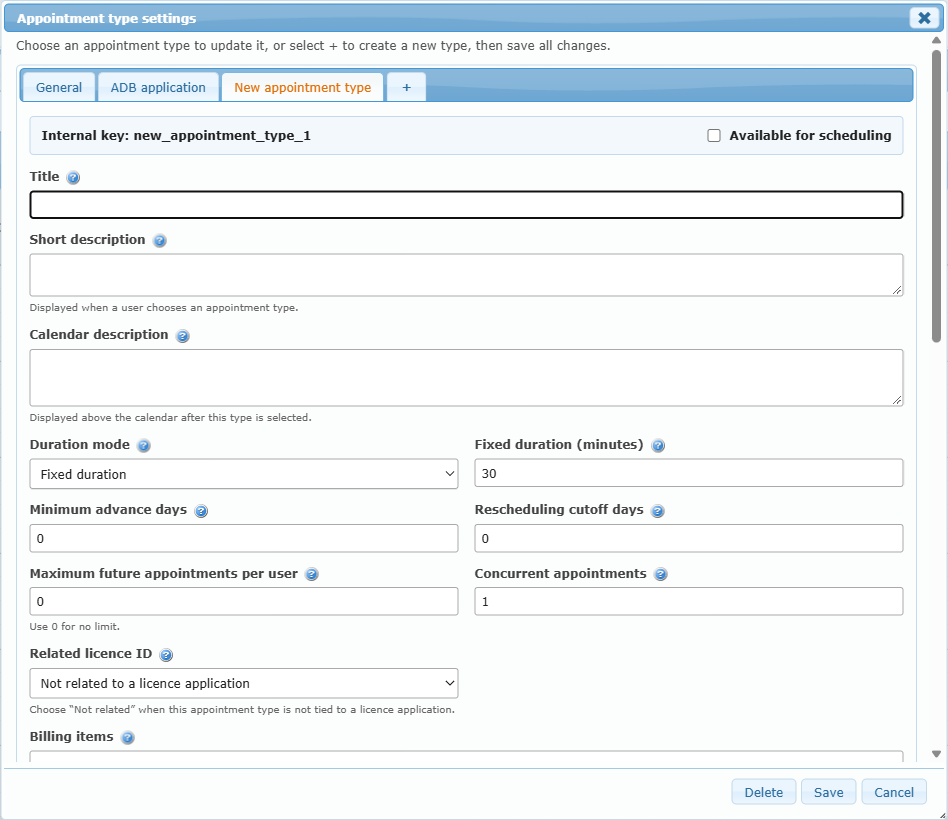Focus the Calendar description textarea
Image resolution: width=948 pixels, height=820 pixels.
point(466,378)
